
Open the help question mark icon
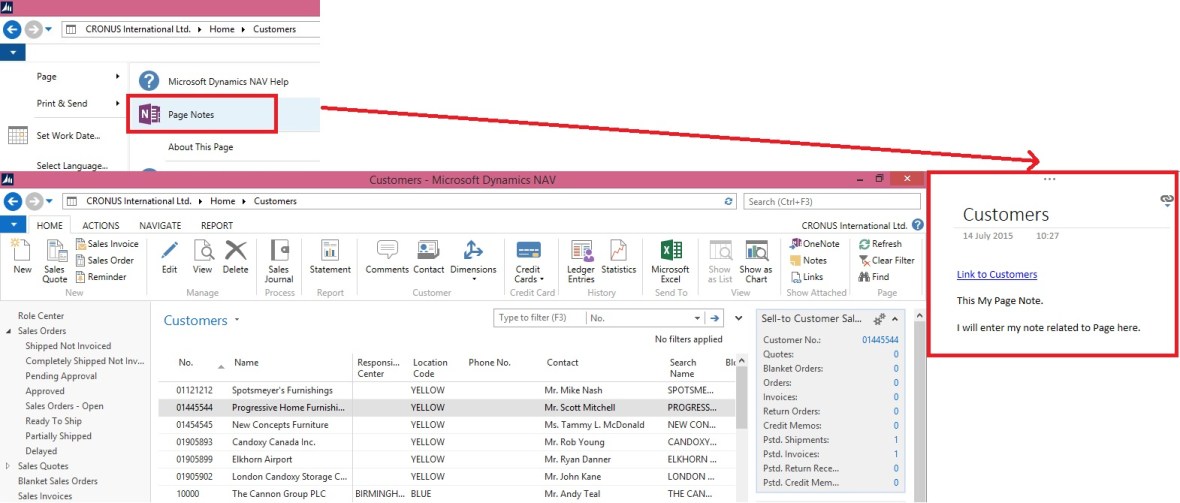[x=917, y=224]
